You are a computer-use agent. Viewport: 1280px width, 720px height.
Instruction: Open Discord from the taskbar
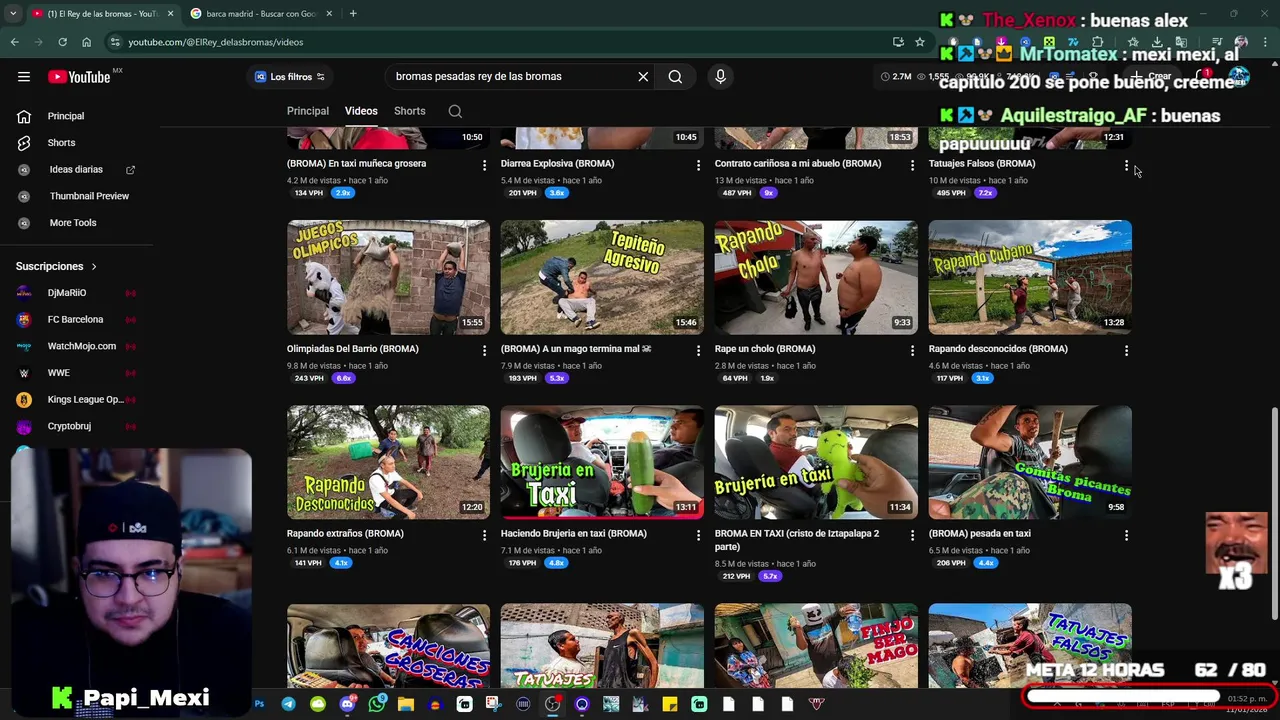pyautogui.click(x=347, y=704)
